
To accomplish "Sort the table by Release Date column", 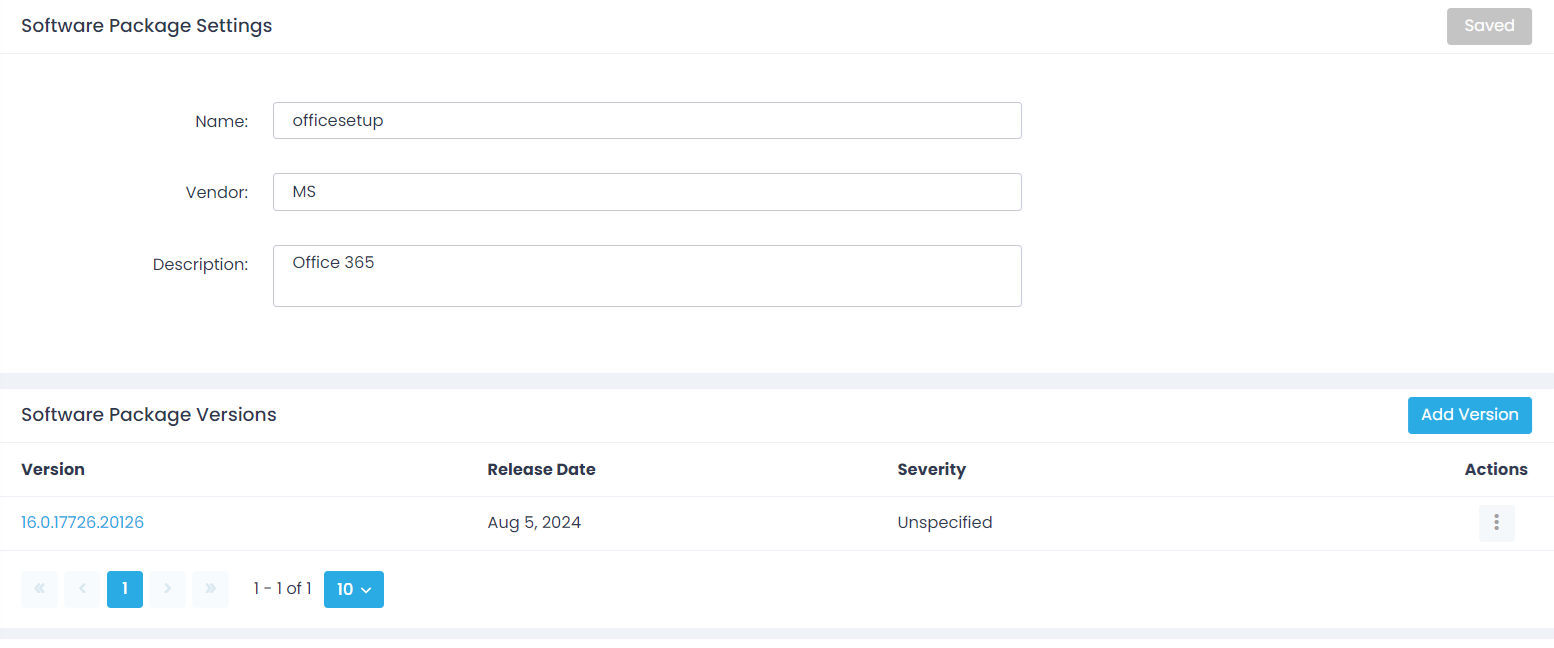I will click(541, 469).
